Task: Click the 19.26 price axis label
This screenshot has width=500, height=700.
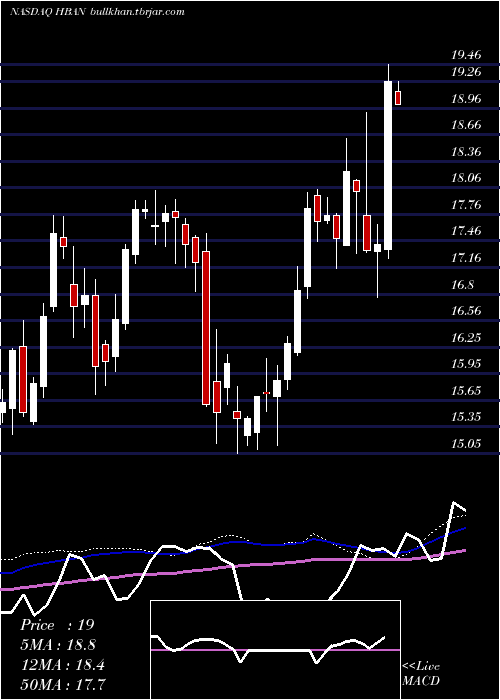Action: (x=466, y=72)
